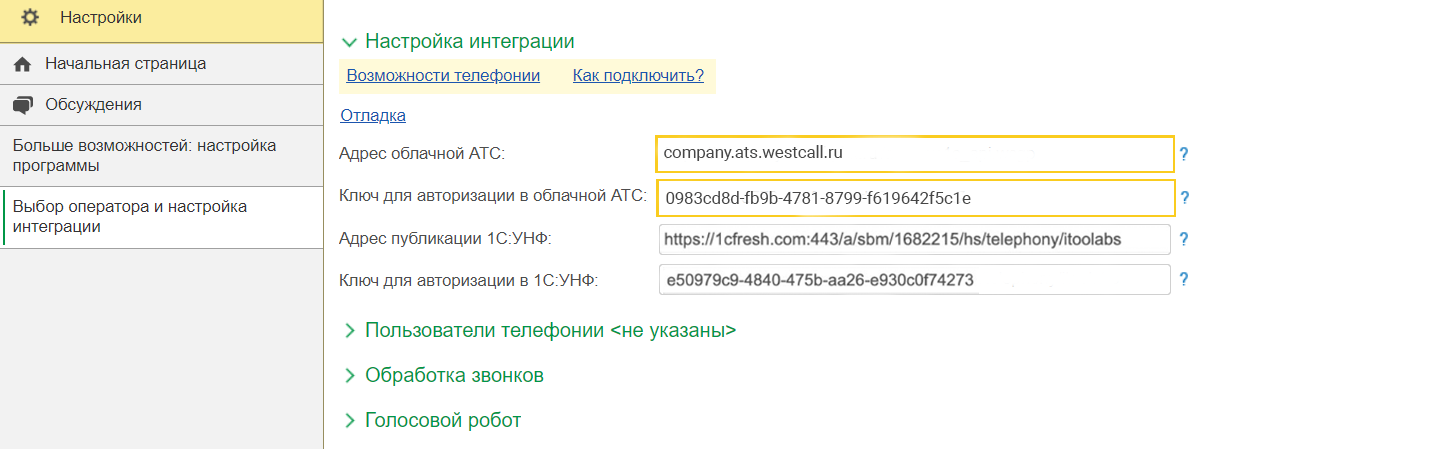Click the Адрес облачной АТС input field
The width and height of the screenshot is (1447, 450).
[915, 154]
